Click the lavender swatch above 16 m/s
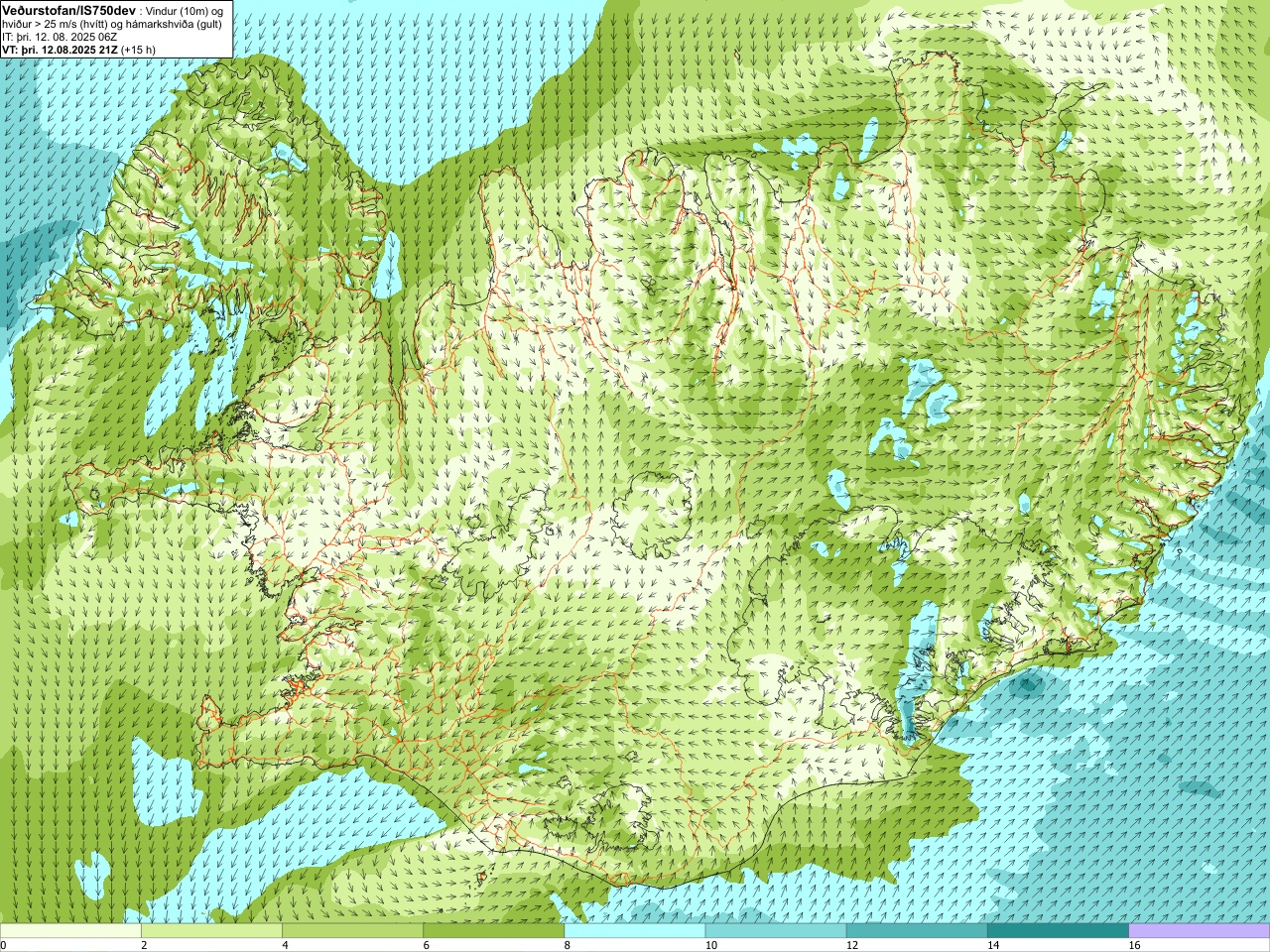 tap(1200, 931)
